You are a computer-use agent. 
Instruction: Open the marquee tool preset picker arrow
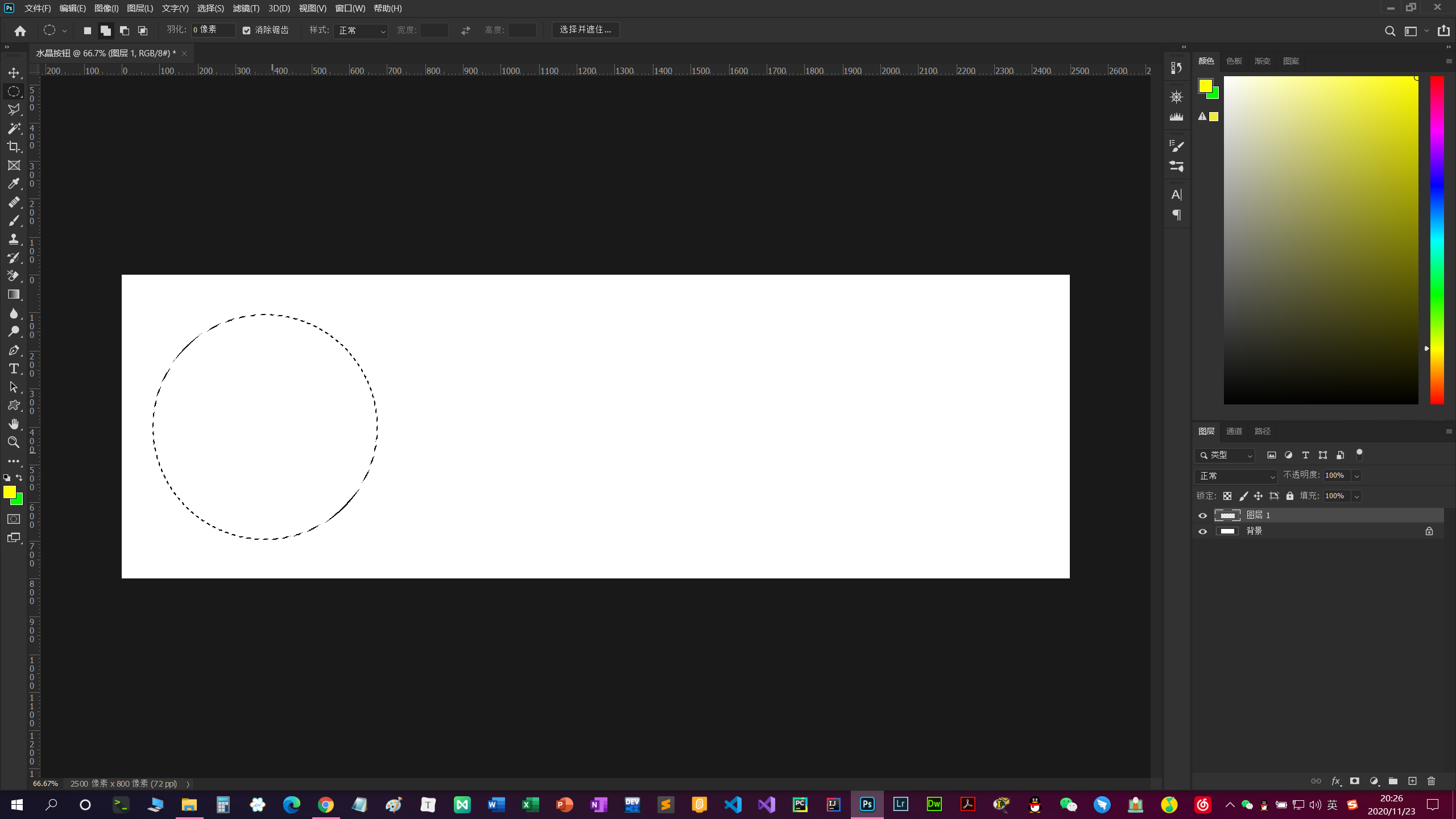click(x=64, y=31)
